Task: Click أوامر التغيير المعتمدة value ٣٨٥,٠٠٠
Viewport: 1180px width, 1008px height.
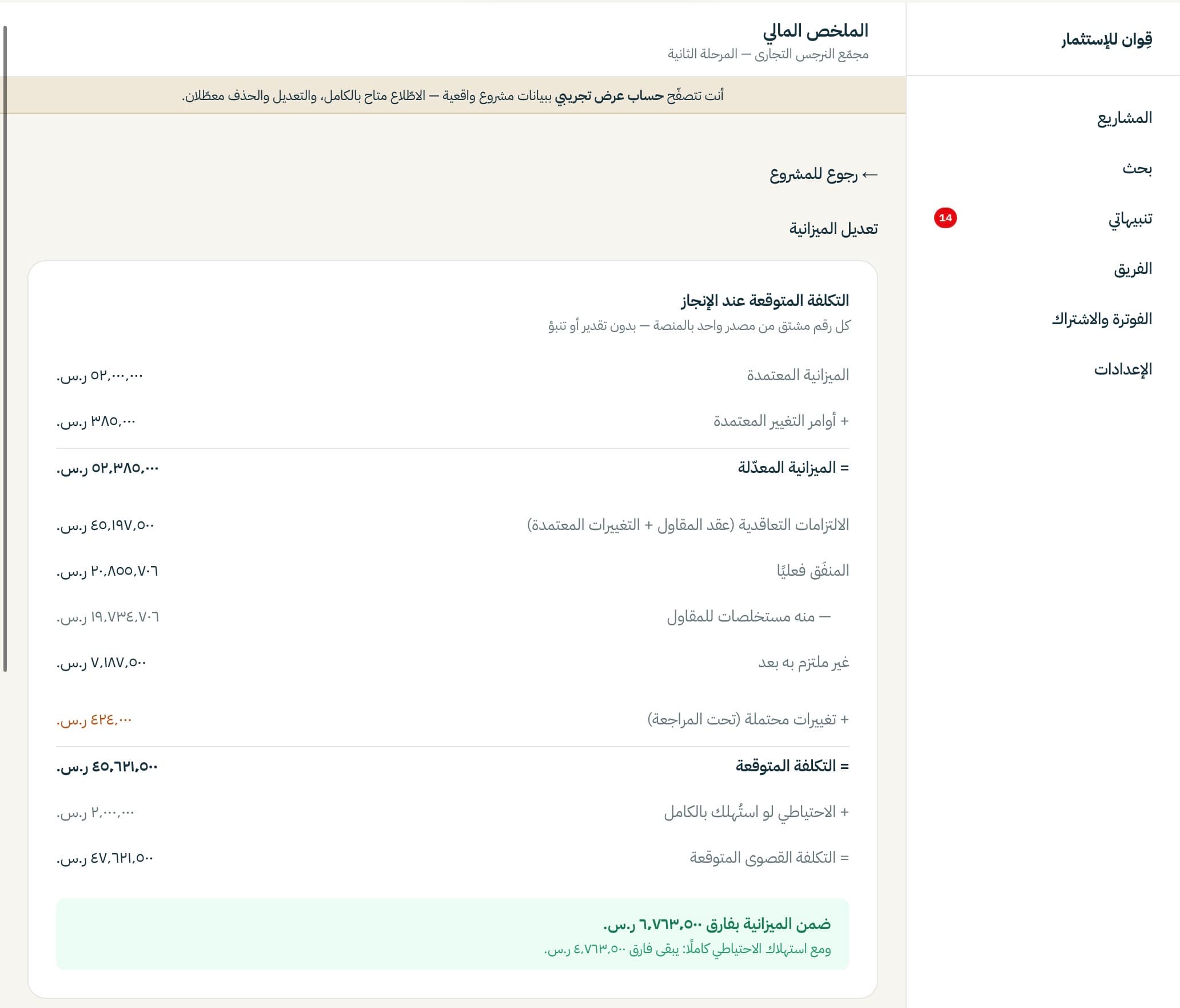Action: point(96,421)
